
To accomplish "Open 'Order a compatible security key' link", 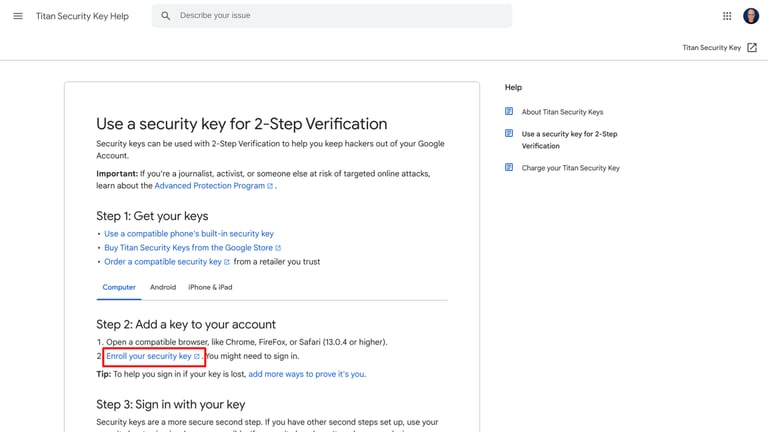I will coord(163,262).
